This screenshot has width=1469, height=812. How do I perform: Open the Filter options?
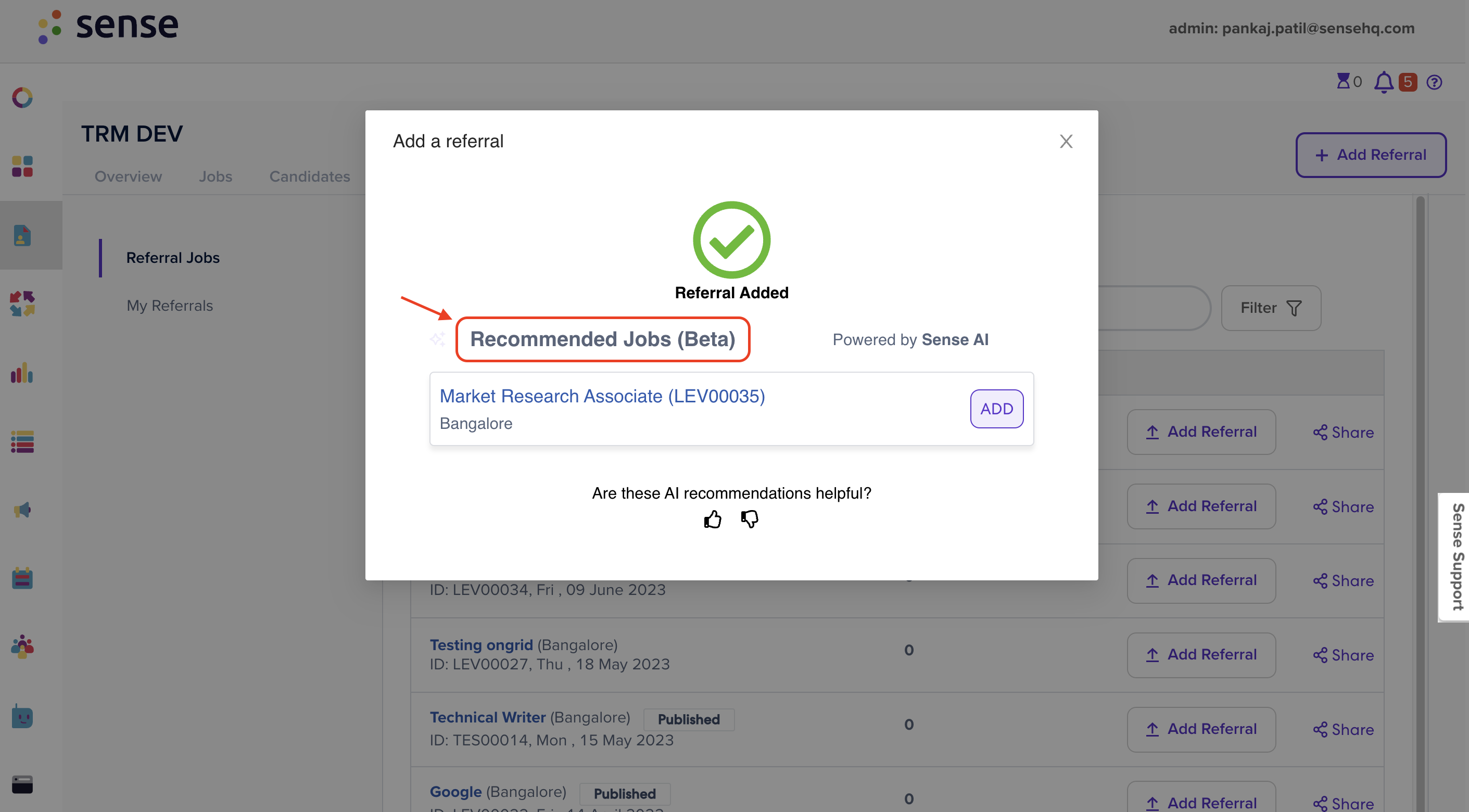coord(1271,308)
